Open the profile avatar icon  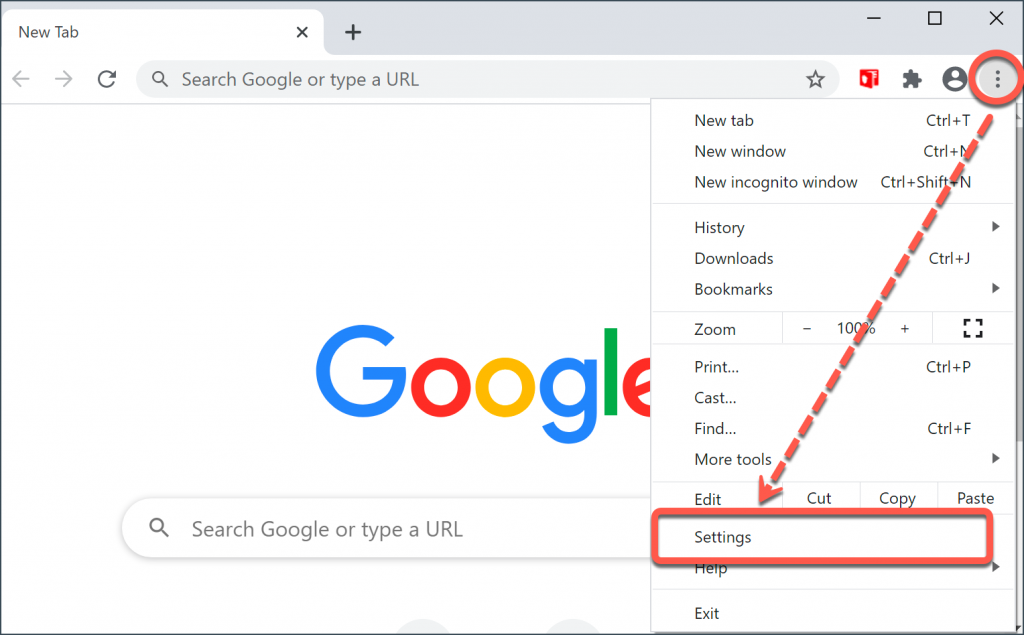point(954,78)
